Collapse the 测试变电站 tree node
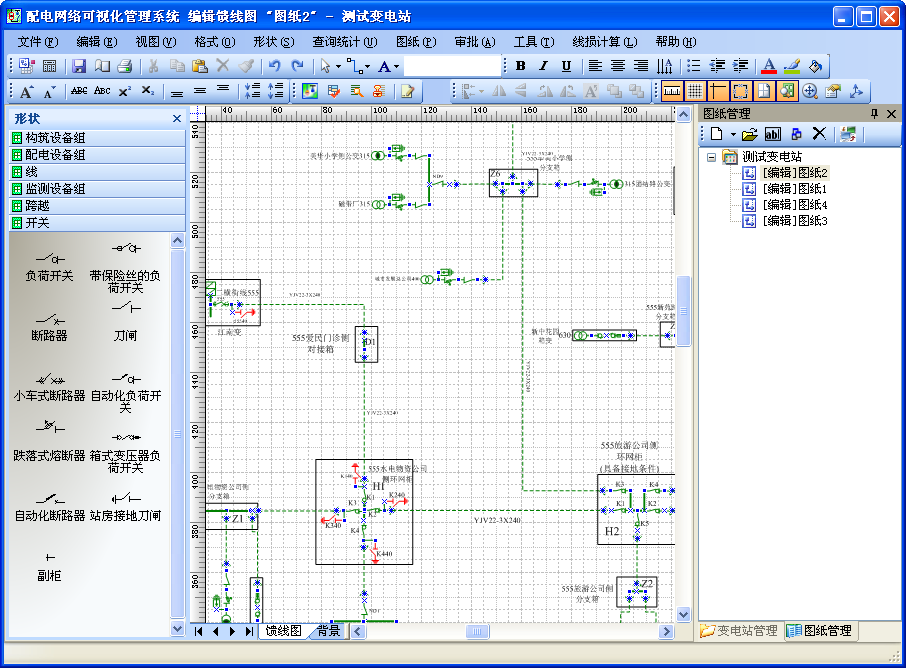Screen dimensions: 906x668 [711, 157]
